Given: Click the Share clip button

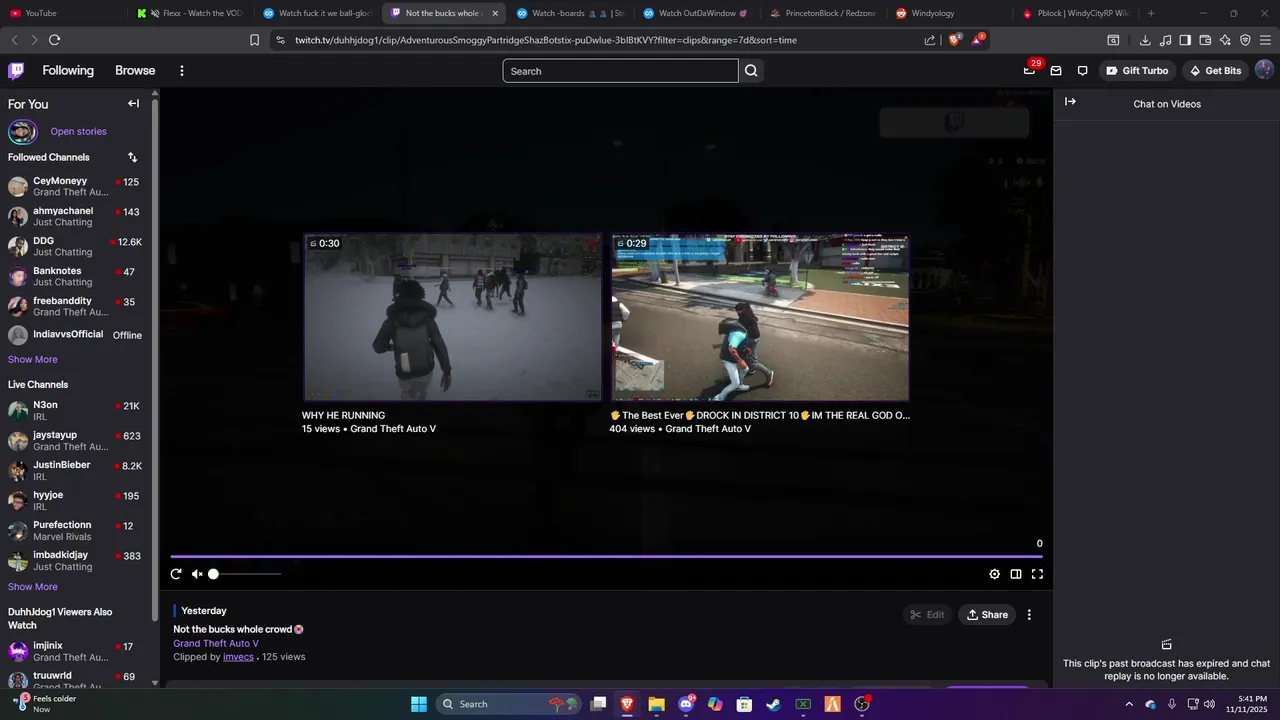Looking at the screenshot, I should tap(987, 615).
